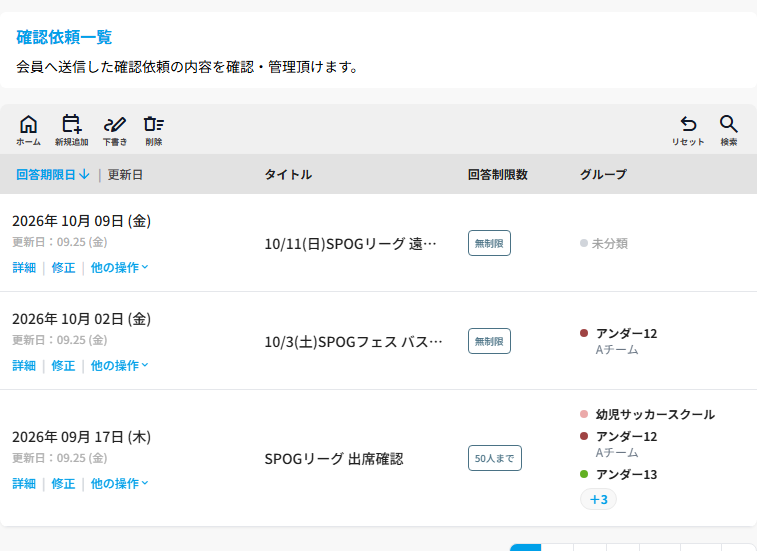This screenshot has width=757, height=551.
Task: Click title 10/3(土)SPOGフェス バス…
Action: point(353,341)
